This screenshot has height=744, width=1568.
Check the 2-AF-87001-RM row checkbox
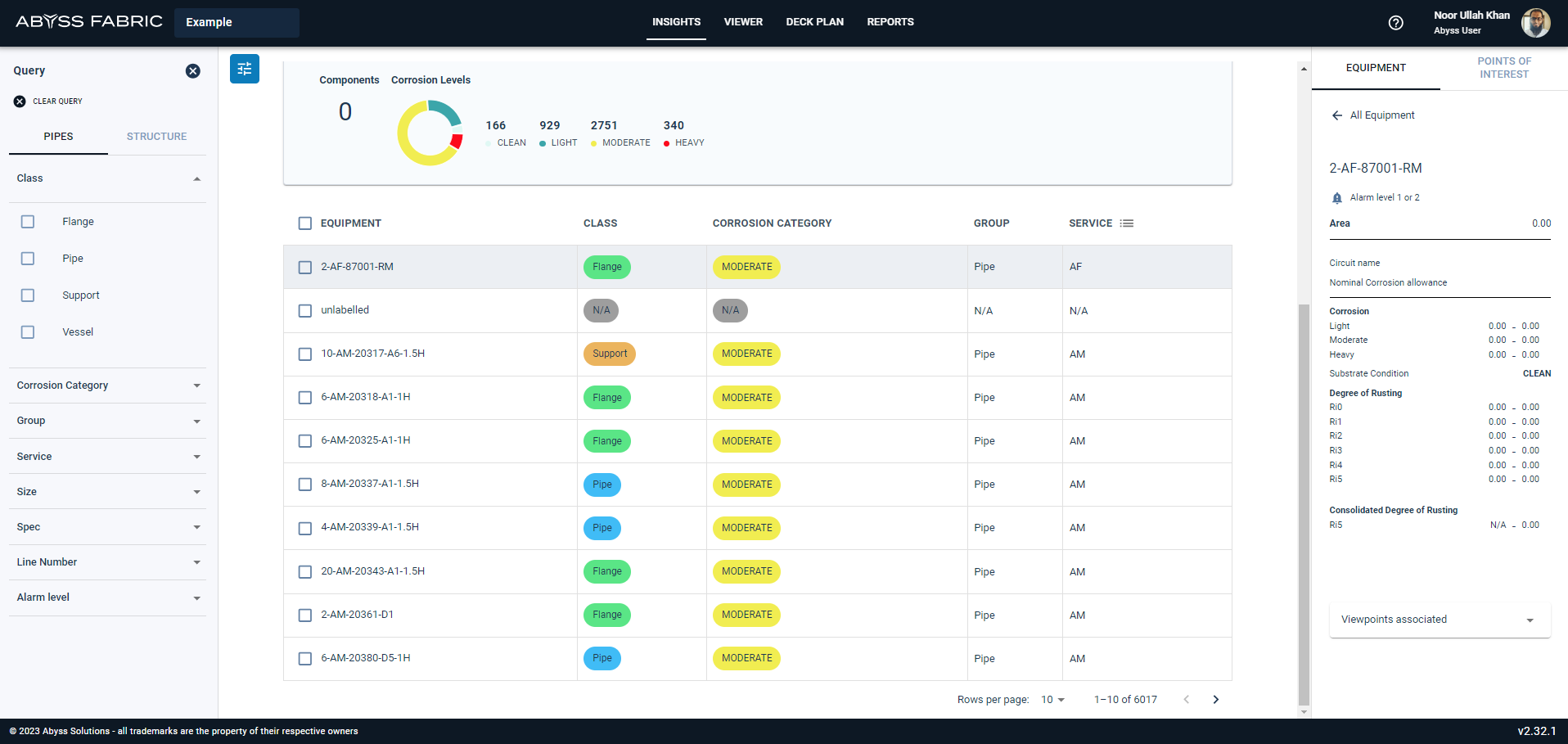pos(305,268)
